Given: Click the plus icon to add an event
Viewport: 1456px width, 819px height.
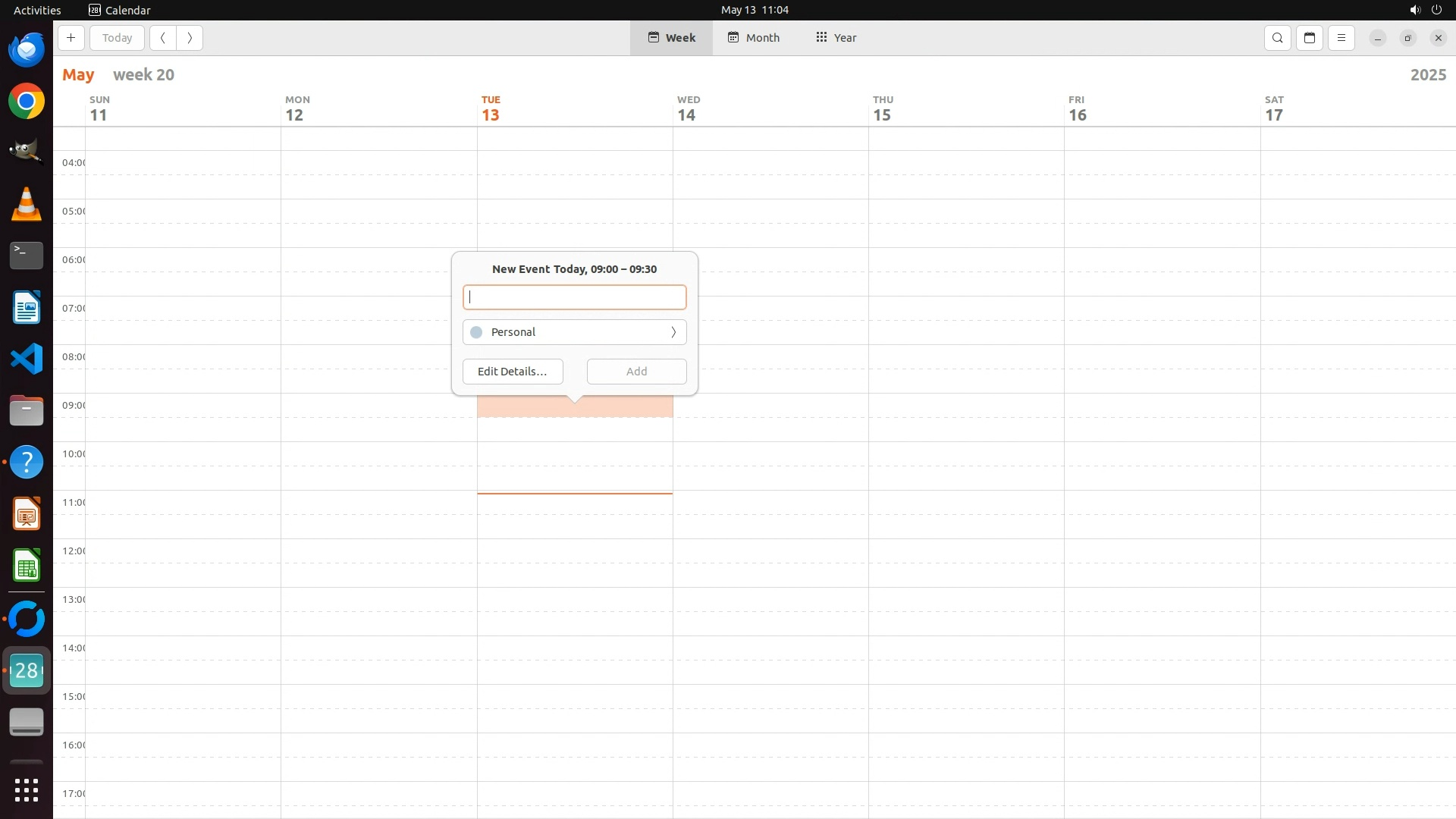Looking at the screenshot, I should [71, 38].
